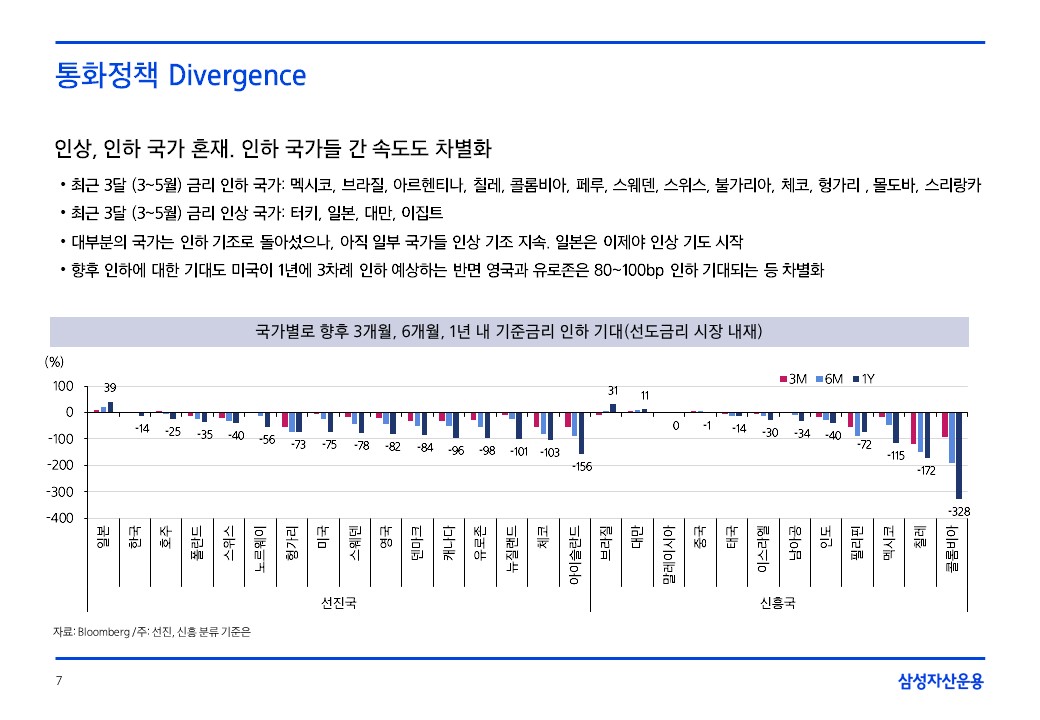Select the 브라질 bar labeled 31
Image resolution: width=1040 pixels, height=720 pixels.
coord(613,407)
